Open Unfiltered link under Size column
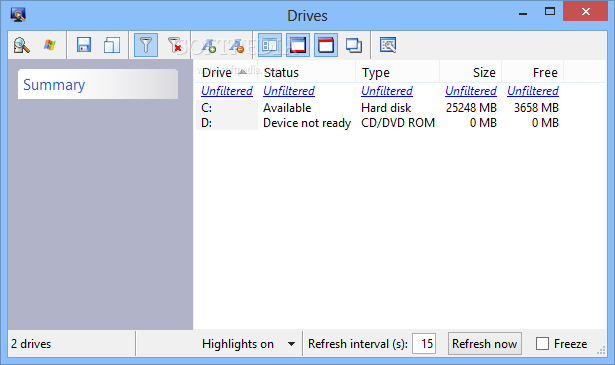Image resolution: width=615 pixels, height=365 pixels. click(x=471, y=91)
